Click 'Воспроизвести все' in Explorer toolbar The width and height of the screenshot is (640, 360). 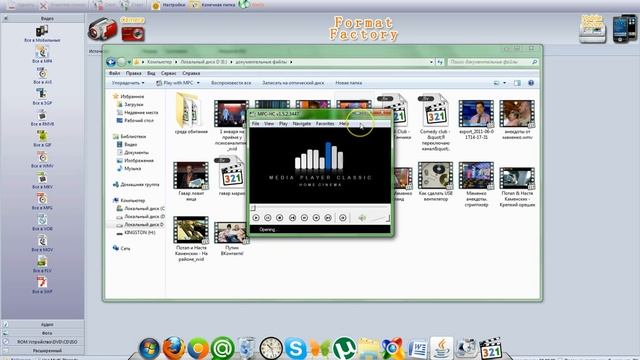coord(231,83)
